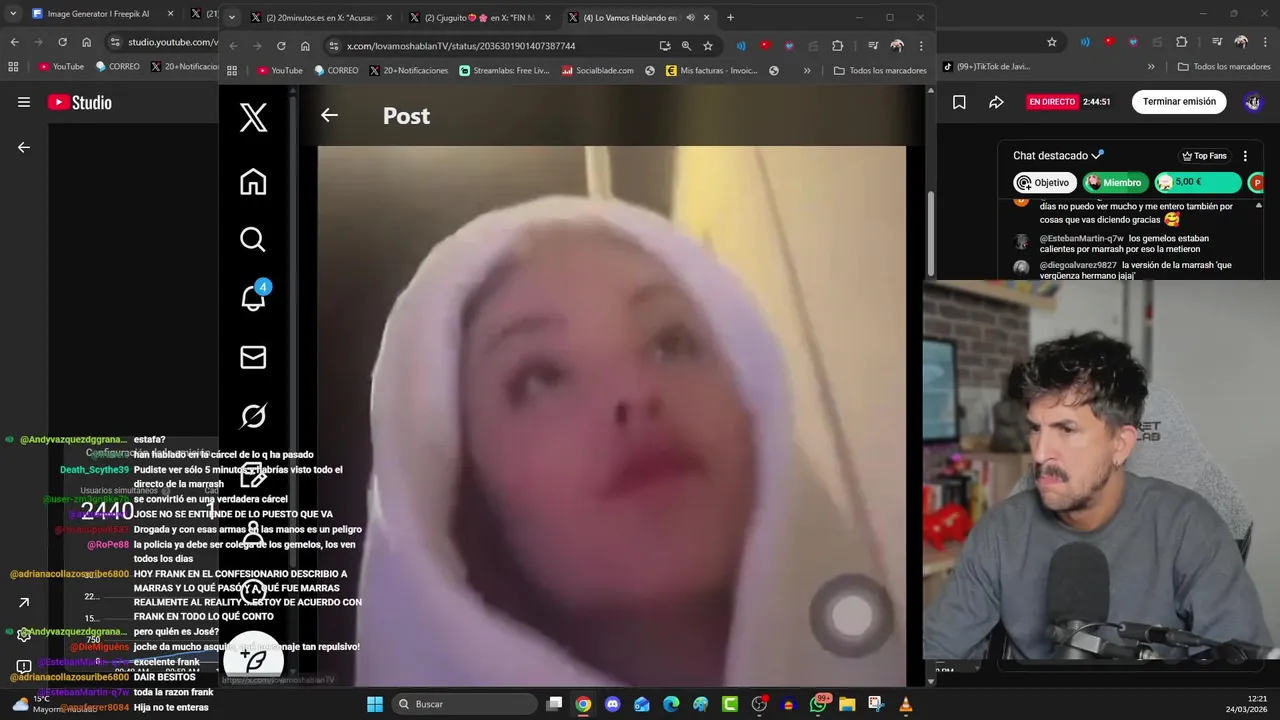1280x720 pixels.
Task: Open Chrome three-dot menu in front window
Action: [x=921, y=46]
